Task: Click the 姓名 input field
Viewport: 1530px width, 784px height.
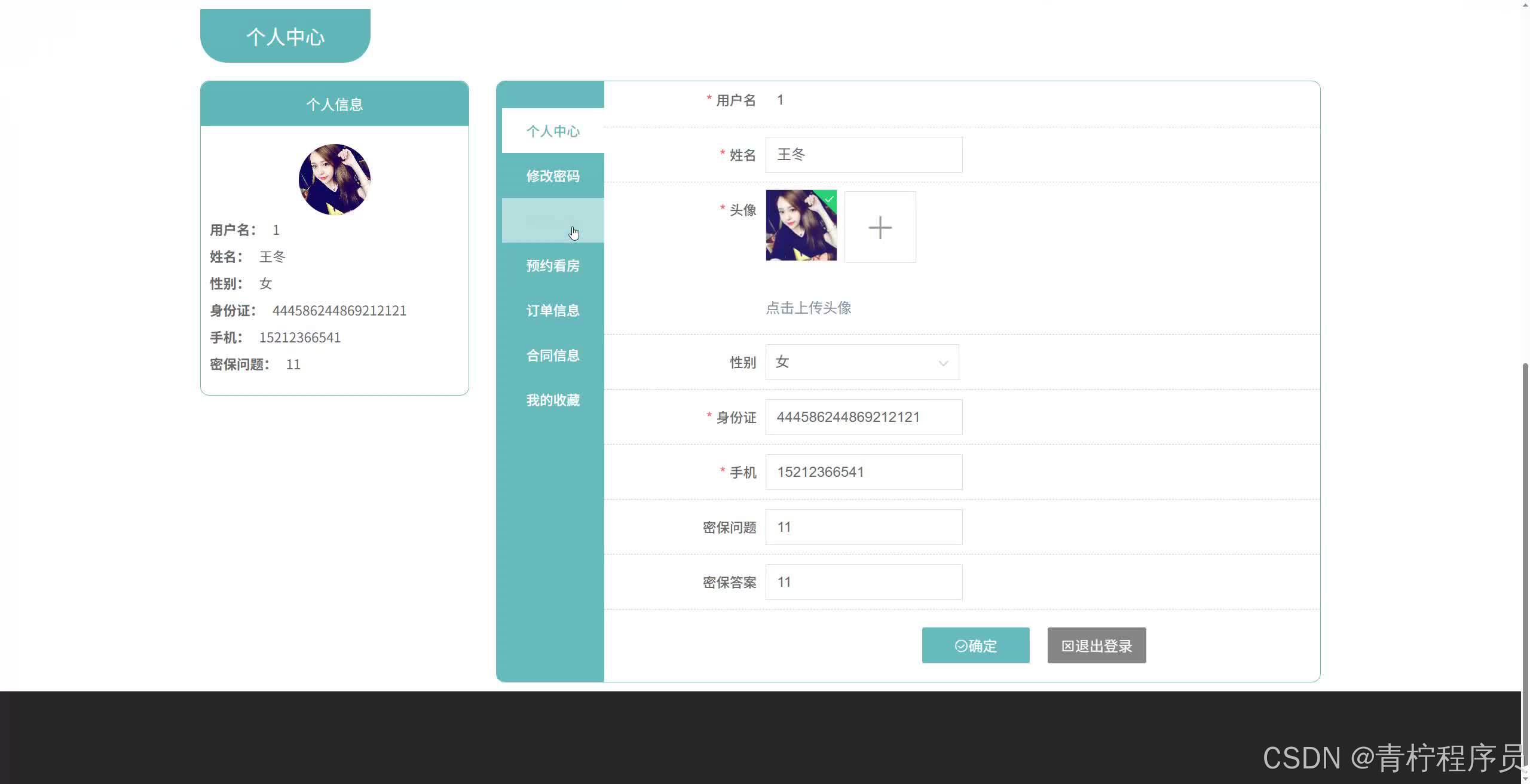Action: pyautogui.click(x=864, y=155)
